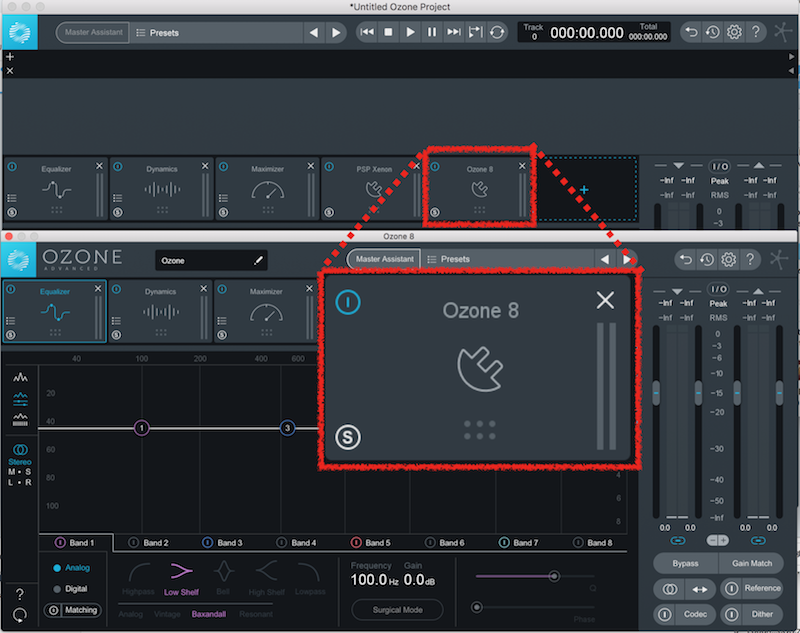This screenshot has height=633, width=800.
Task: Select Analog EQ mode
Action: coord(71,568)
